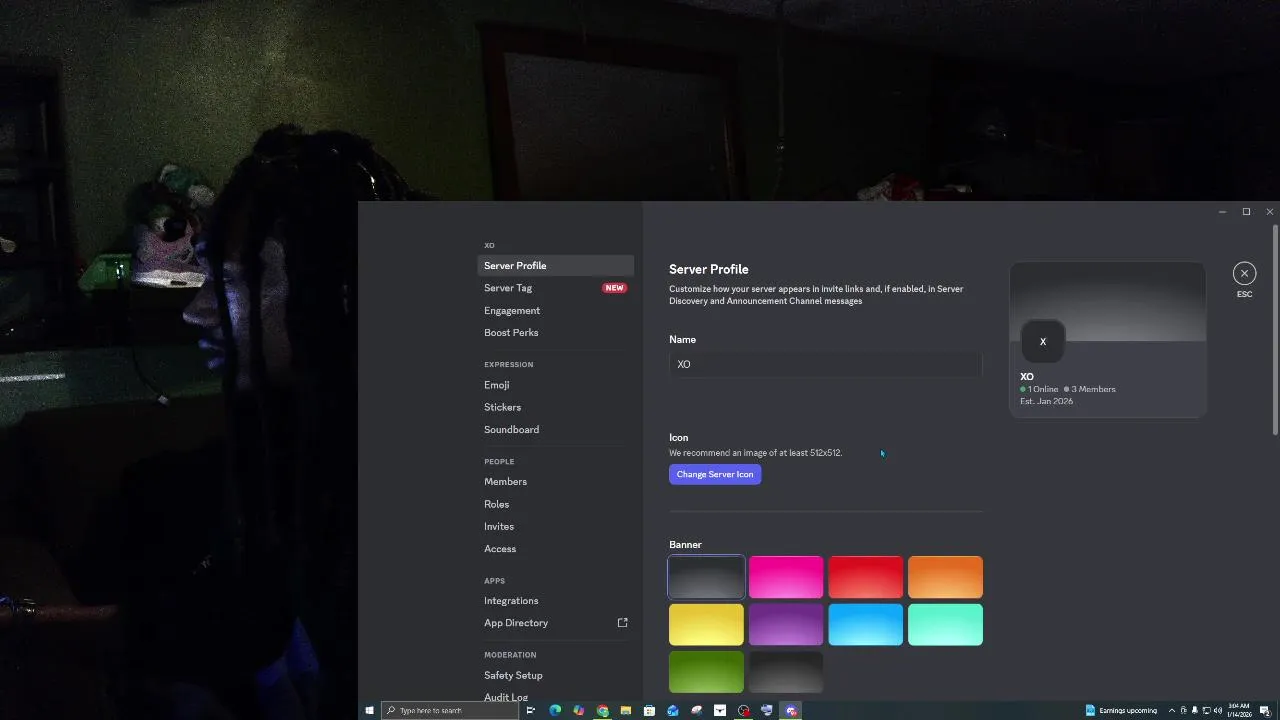Select the green banner color
1280x720 pixels.
click(x=706, y=672)
